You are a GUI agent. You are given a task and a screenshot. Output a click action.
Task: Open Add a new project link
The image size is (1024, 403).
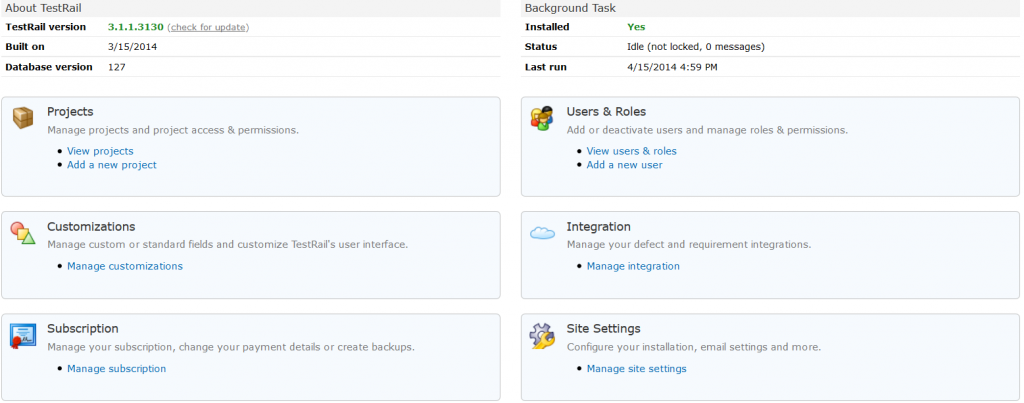click(112, 165)
